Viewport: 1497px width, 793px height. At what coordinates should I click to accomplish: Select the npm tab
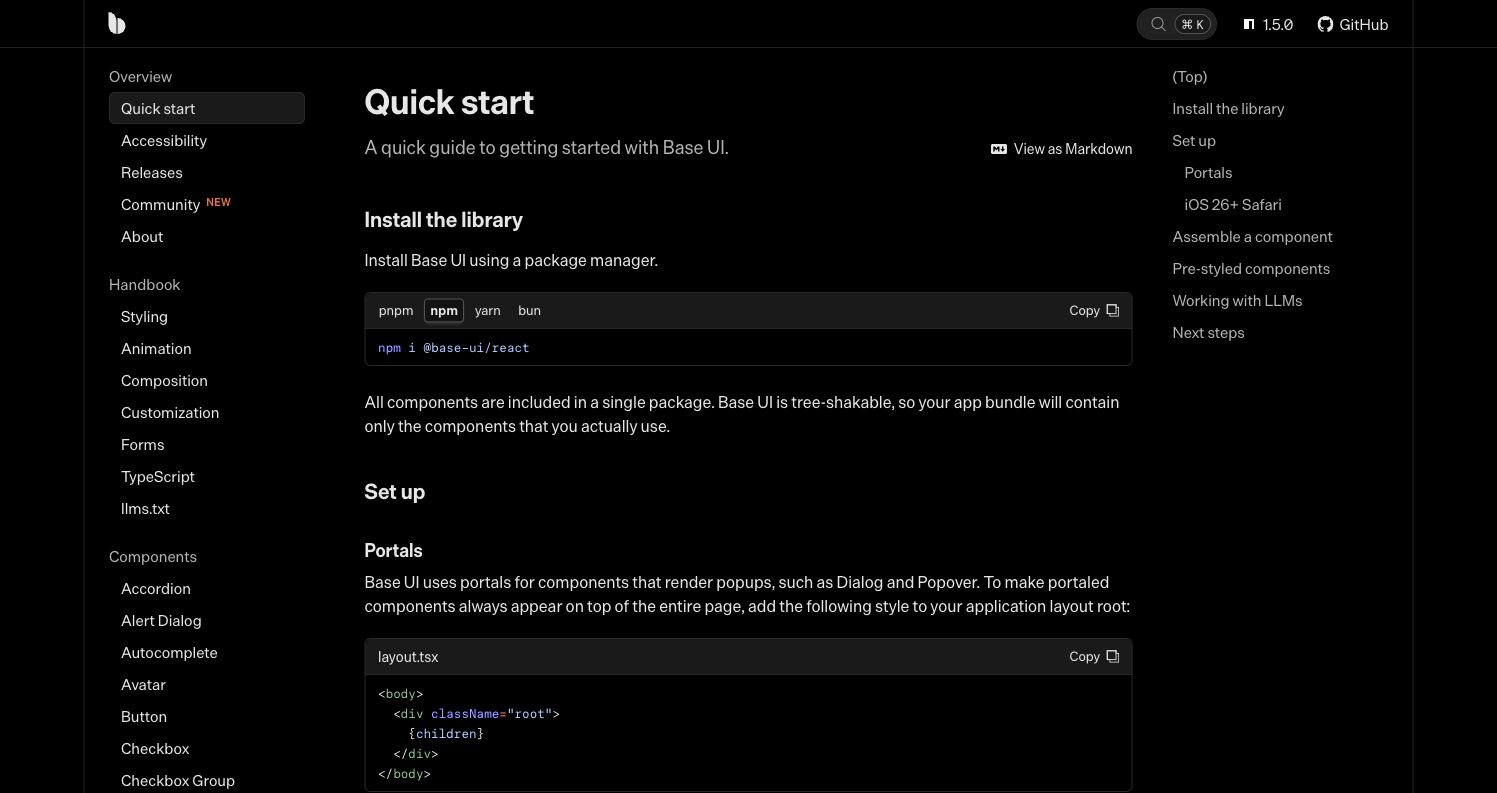(x=444, y=311)
